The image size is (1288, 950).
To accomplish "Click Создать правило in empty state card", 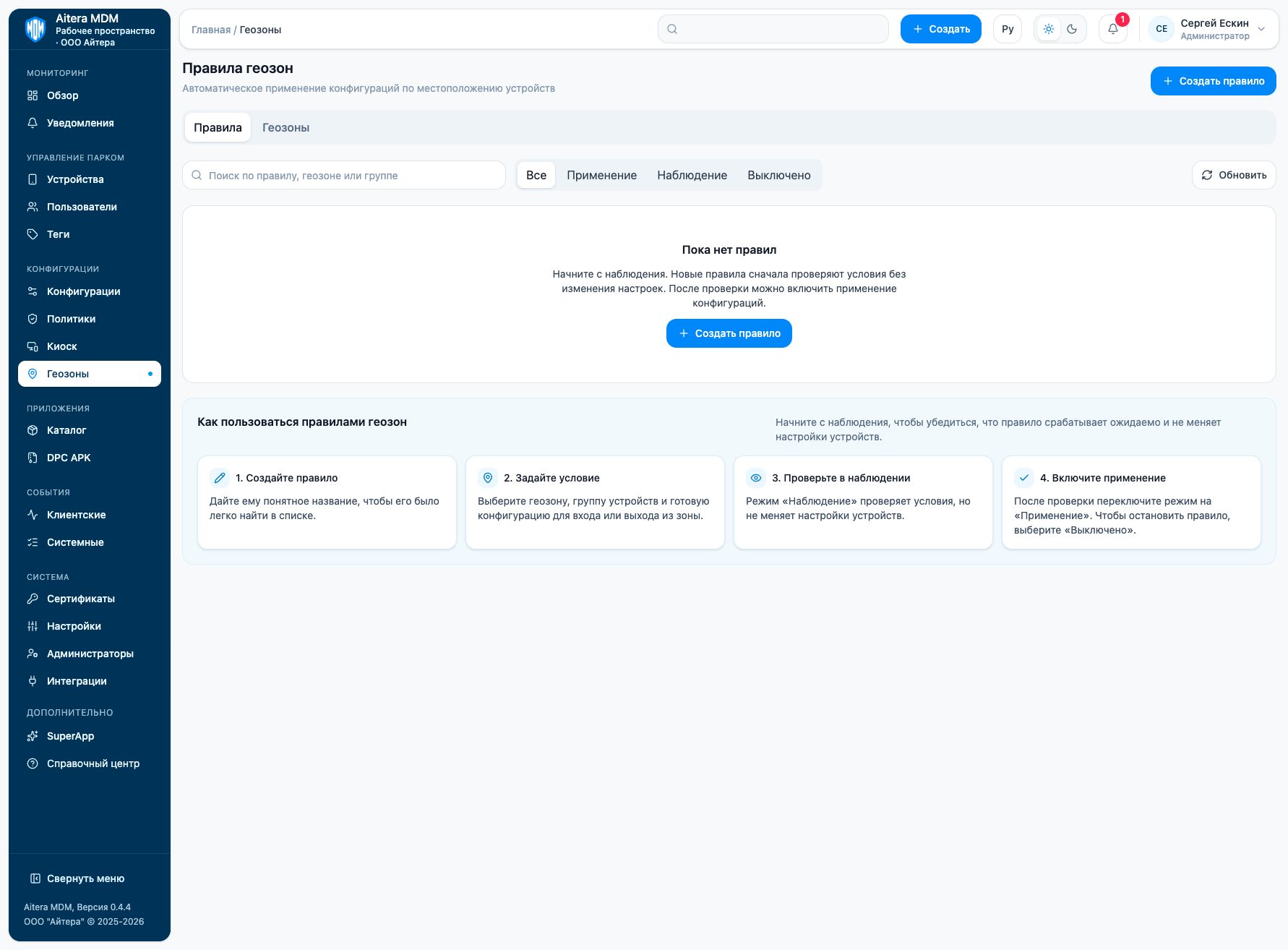I will [729, 333].
